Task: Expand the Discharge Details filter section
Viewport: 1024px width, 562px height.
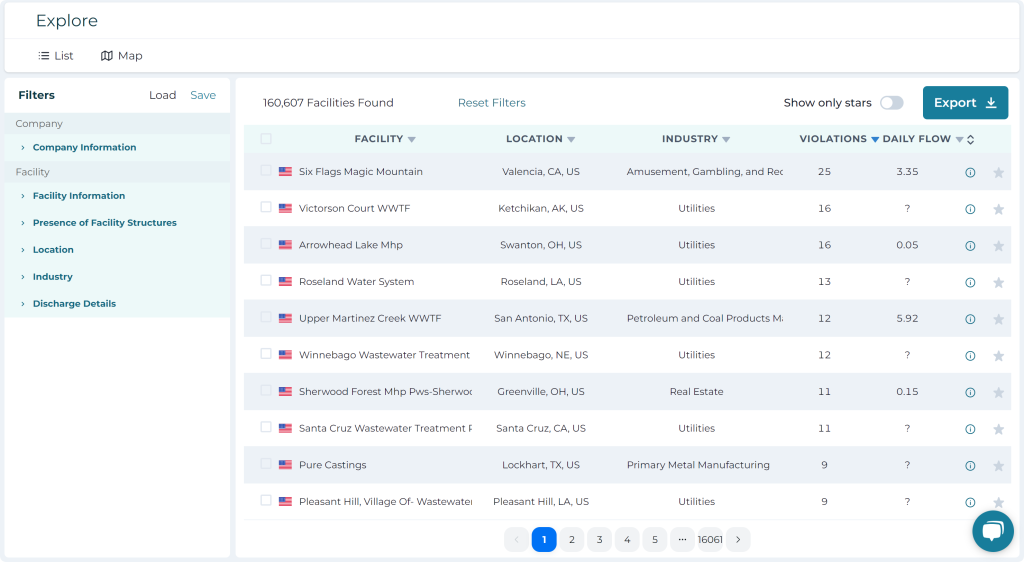Action: point(74,304)
